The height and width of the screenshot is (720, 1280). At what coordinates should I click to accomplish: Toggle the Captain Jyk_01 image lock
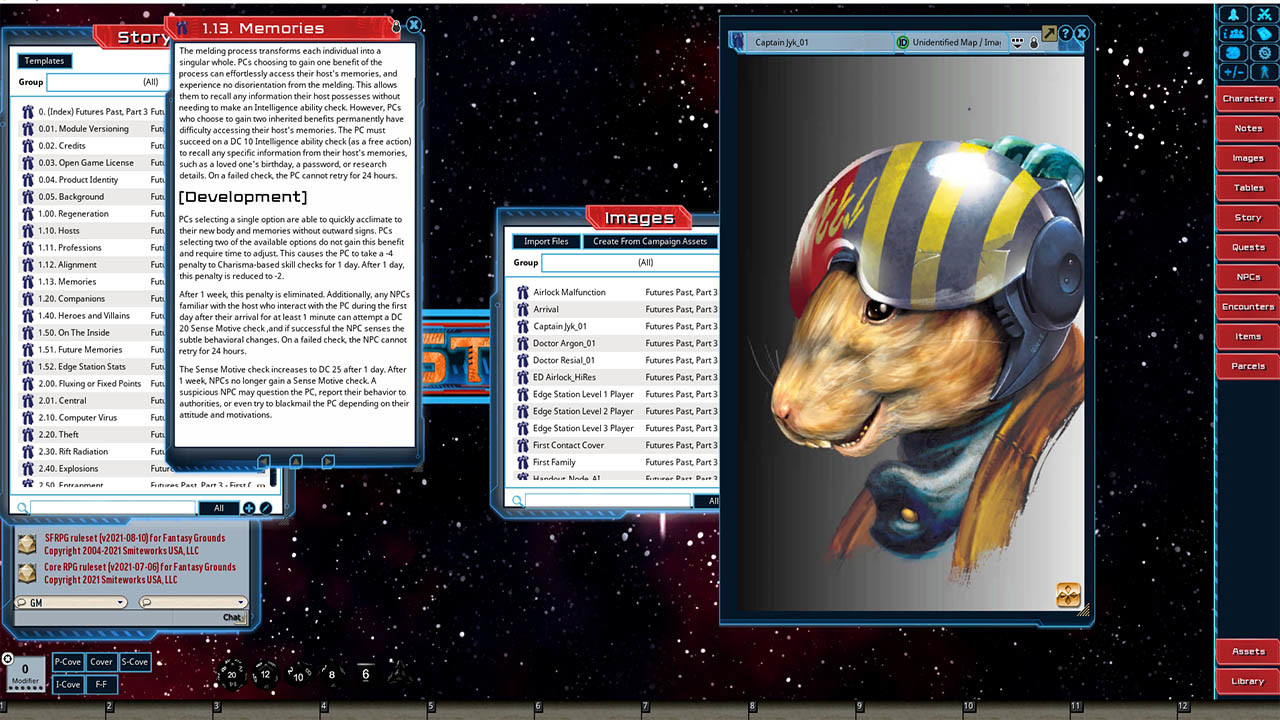pyautogui.click(x=1034, y=43)
